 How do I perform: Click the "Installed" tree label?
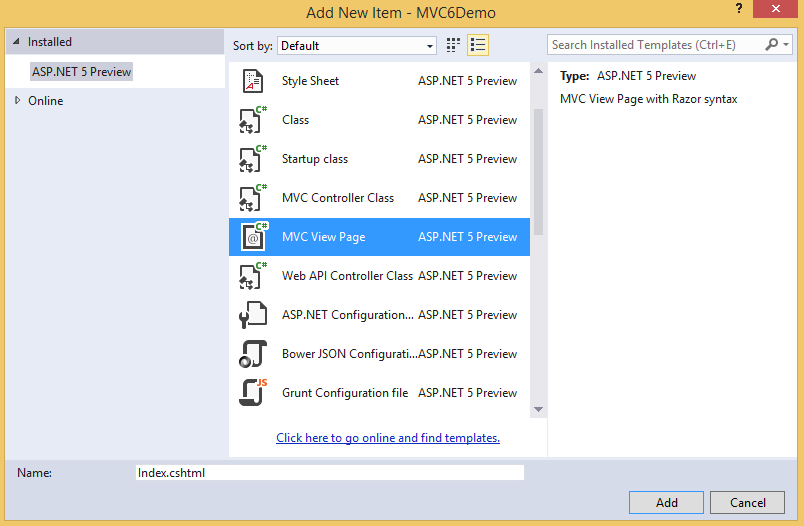(x=50, y=42)
